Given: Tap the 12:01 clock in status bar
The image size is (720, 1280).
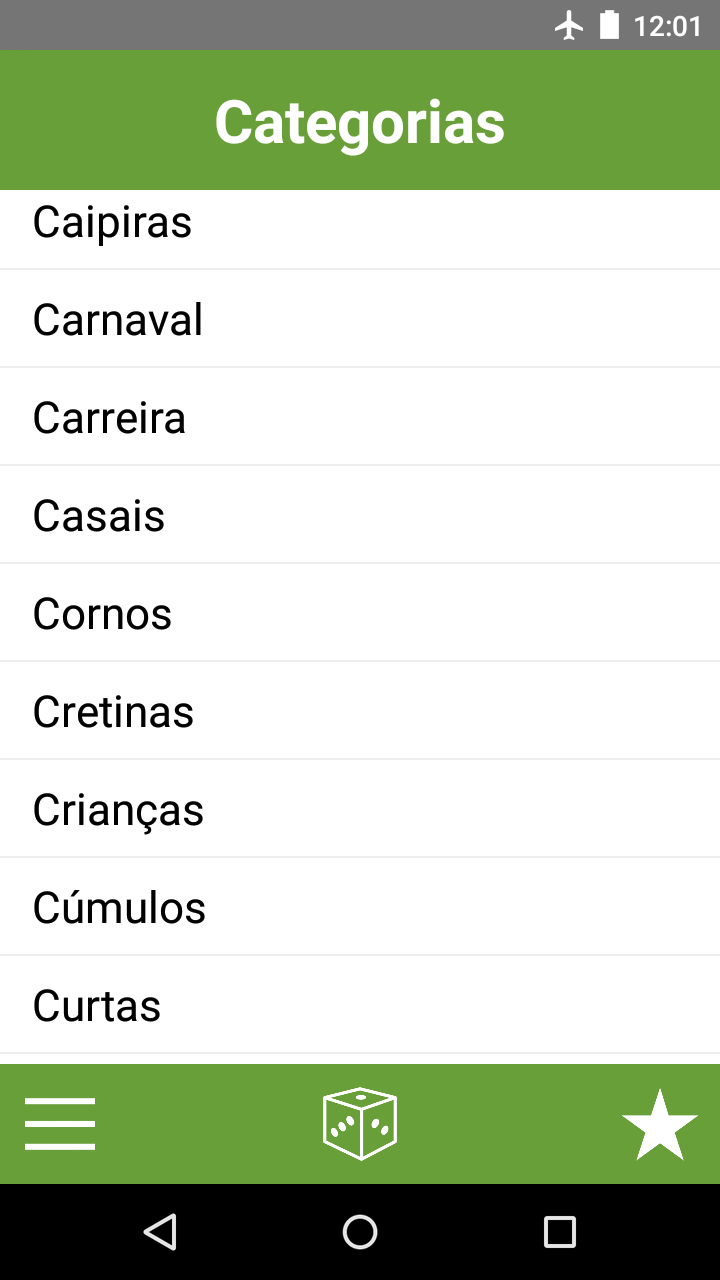Looking at the screenshot, I should click(x=668, y=26).
